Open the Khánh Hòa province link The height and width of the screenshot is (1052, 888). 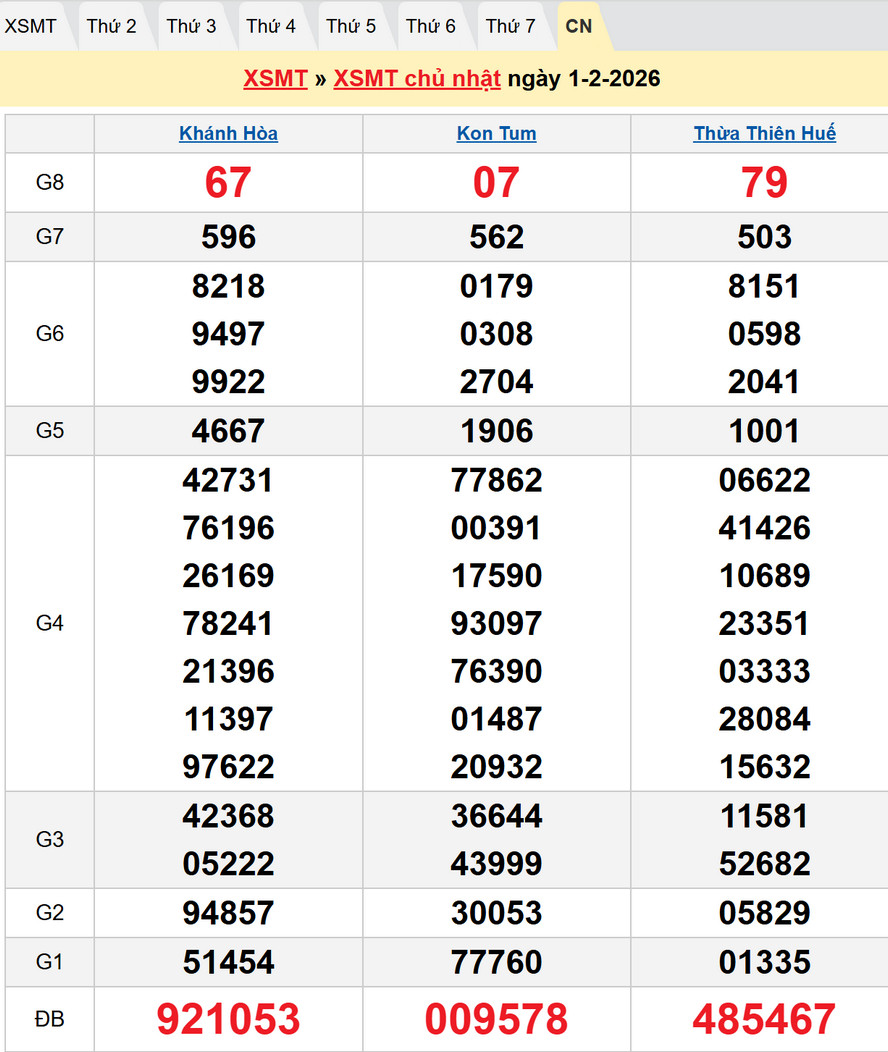click(x=228, y=133)
